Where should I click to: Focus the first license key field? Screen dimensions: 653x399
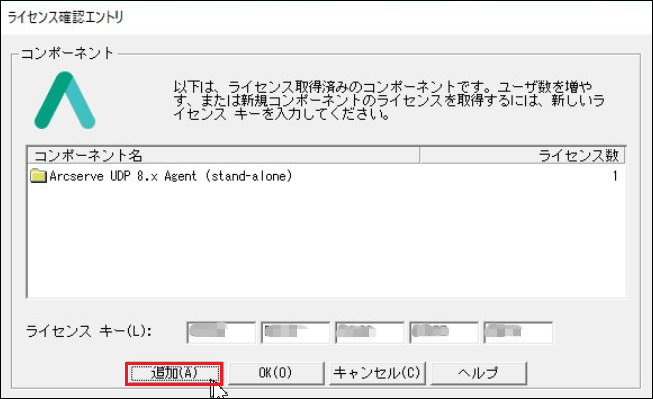pyautogui.click(x=221, y=332)
